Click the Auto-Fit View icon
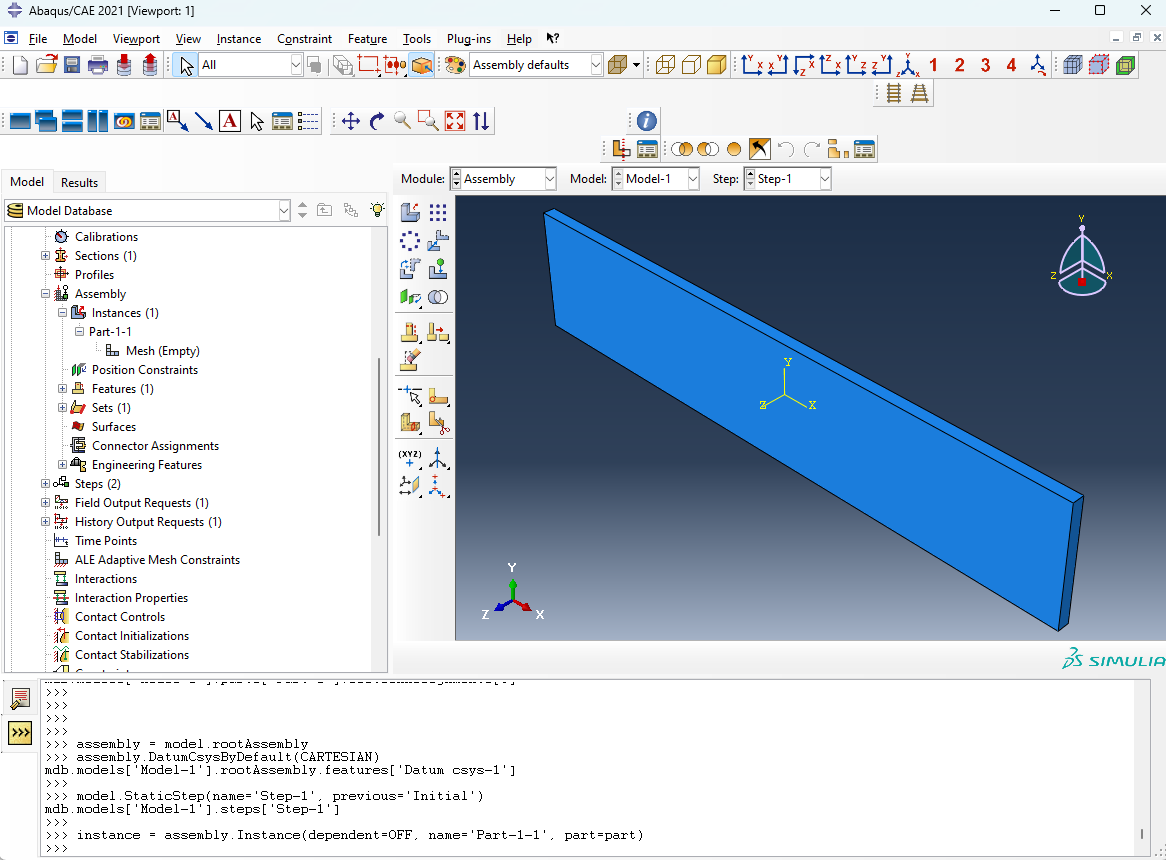Viewport: 1166px width, 860px height. [455, 121]
